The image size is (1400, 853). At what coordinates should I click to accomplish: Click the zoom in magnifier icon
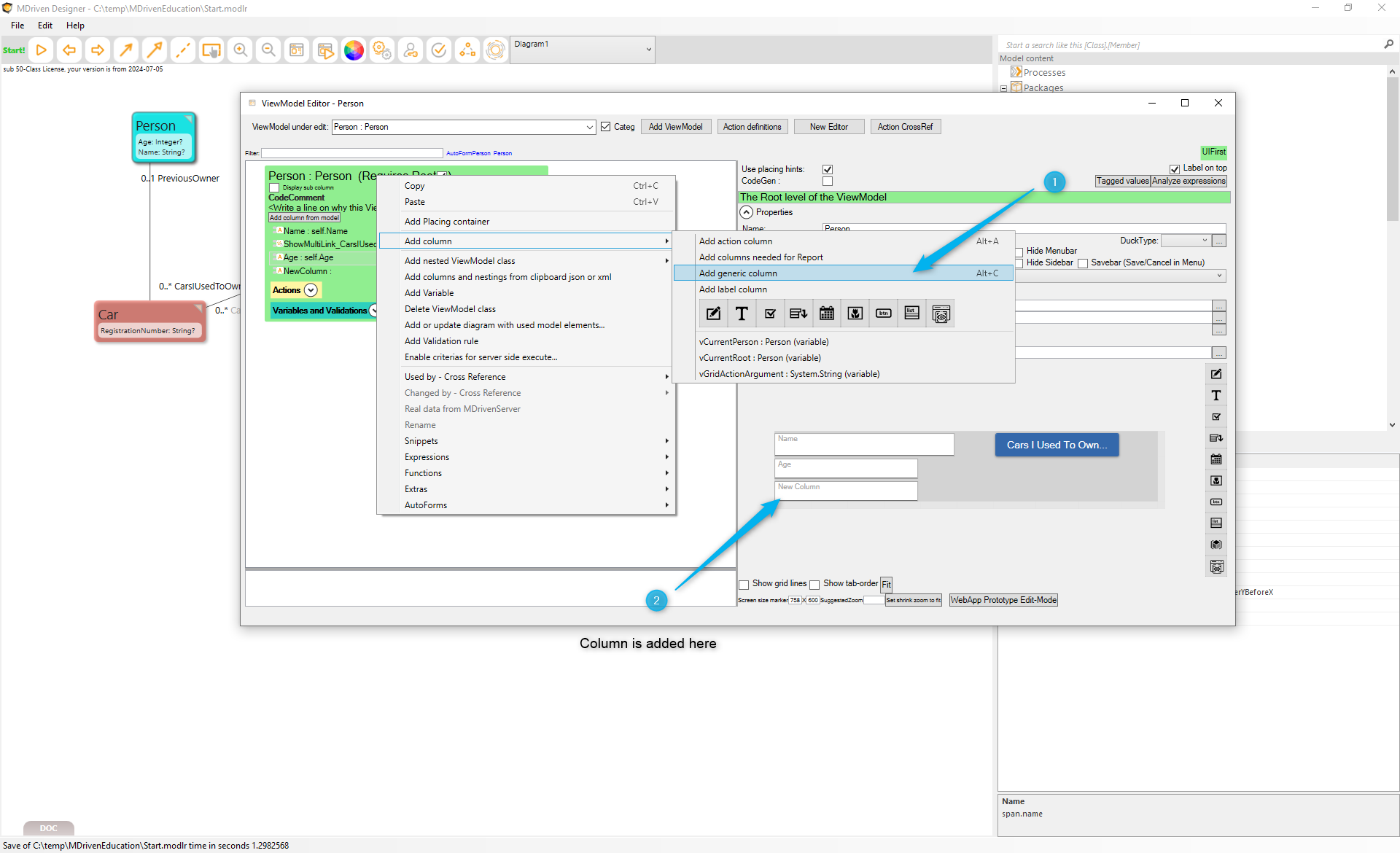[x=240, y=50]
